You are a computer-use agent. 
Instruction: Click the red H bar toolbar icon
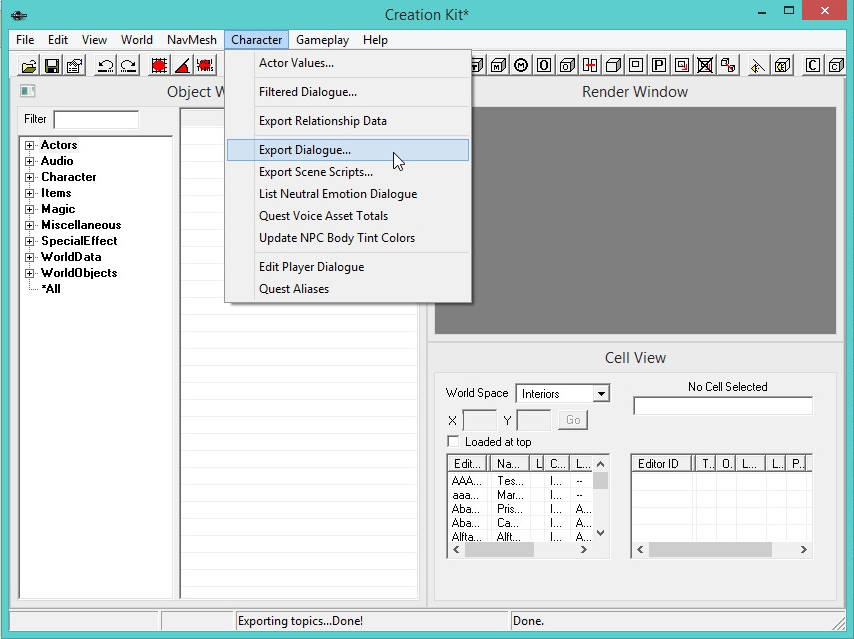click(x=590, y=66)
